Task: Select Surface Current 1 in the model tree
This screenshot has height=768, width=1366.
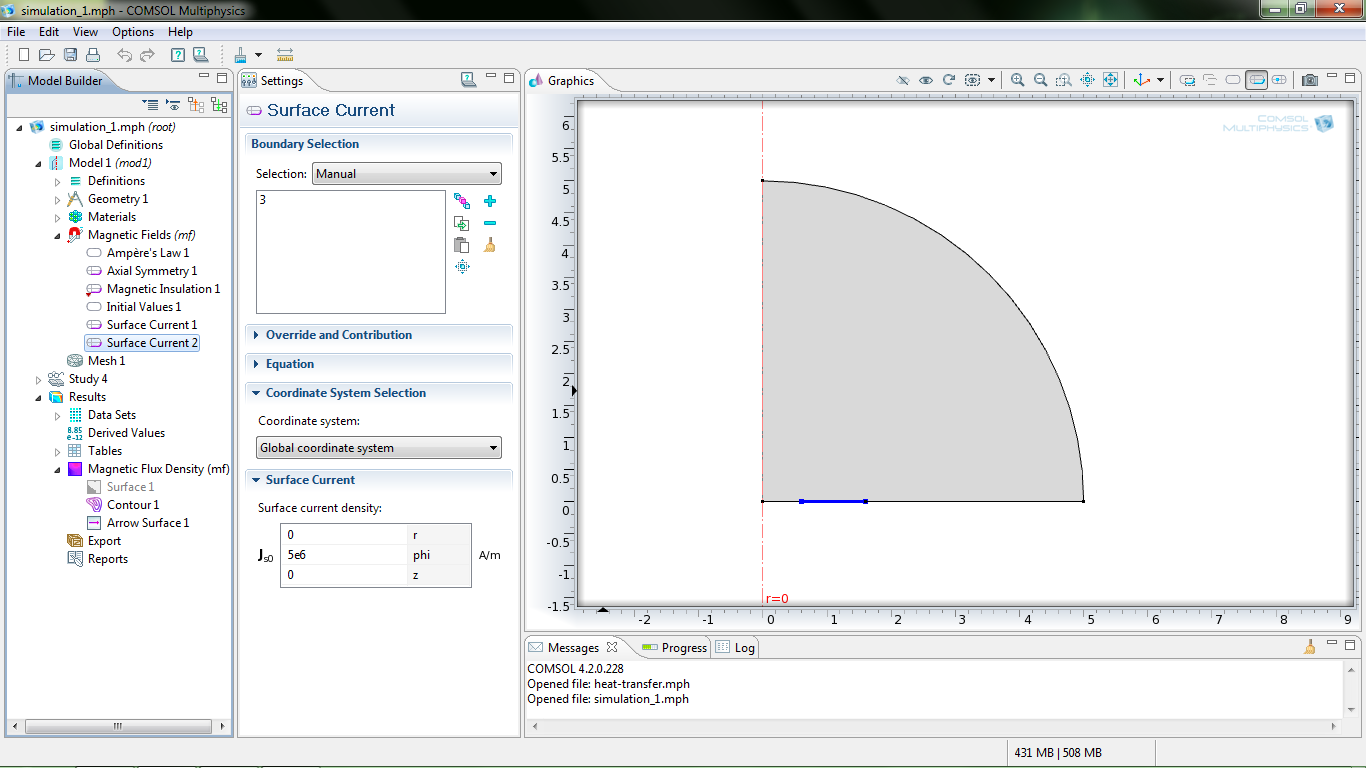Action: point(151,325)
